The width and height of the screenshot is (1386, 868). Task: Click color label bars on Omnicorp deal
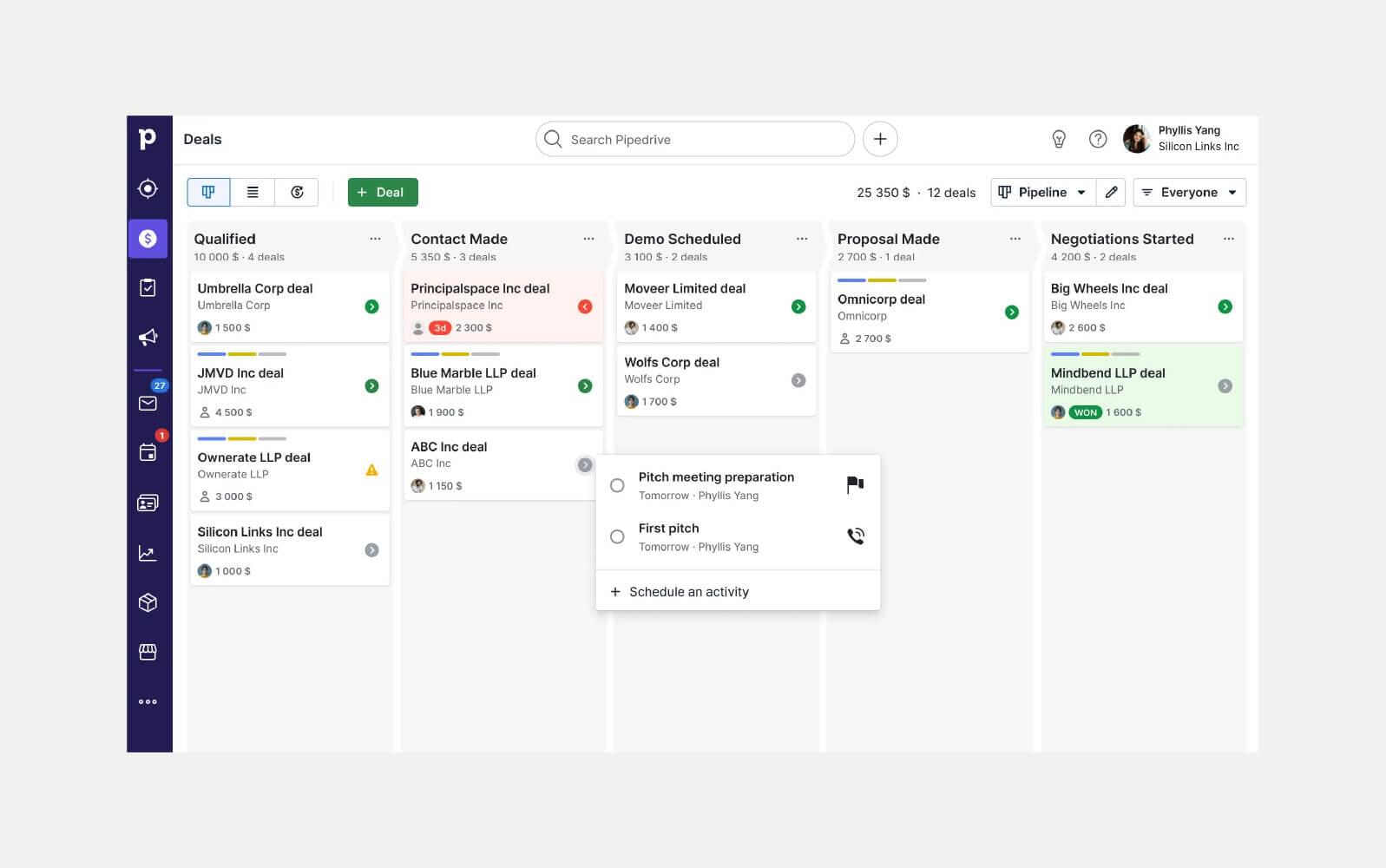(882, 280)
